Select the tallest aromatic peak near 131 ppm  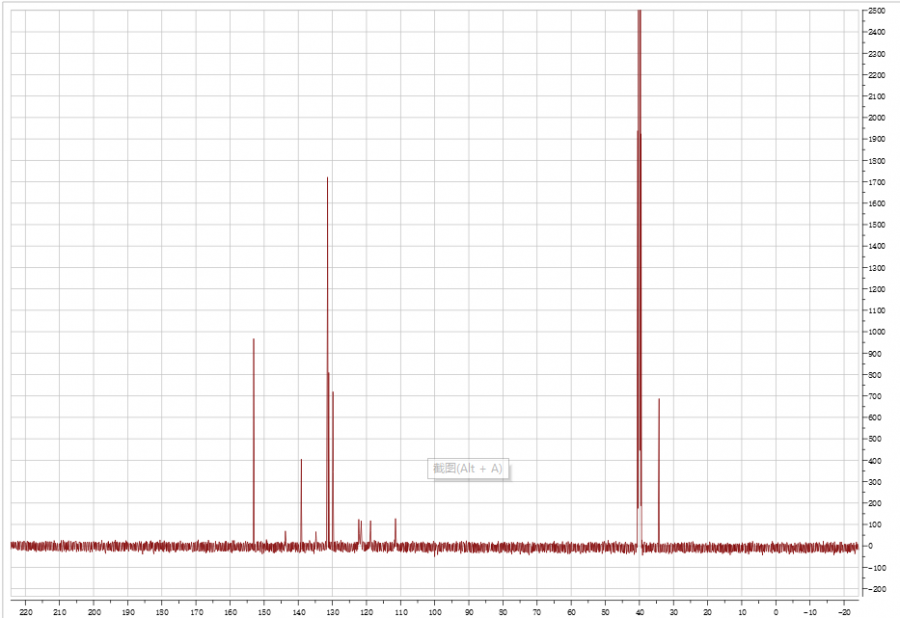[x=327, y=300]
